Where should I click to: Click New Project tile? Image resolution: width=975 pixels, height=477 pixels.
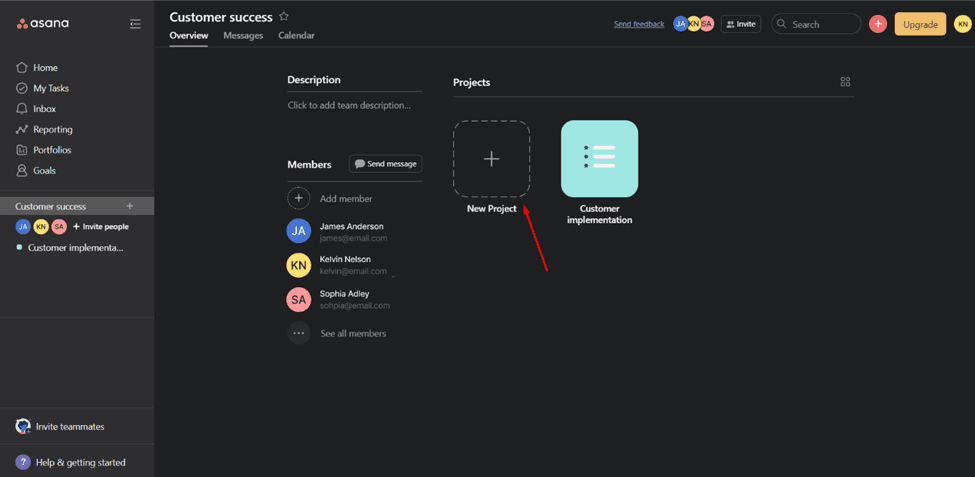[x=491, y=159]
